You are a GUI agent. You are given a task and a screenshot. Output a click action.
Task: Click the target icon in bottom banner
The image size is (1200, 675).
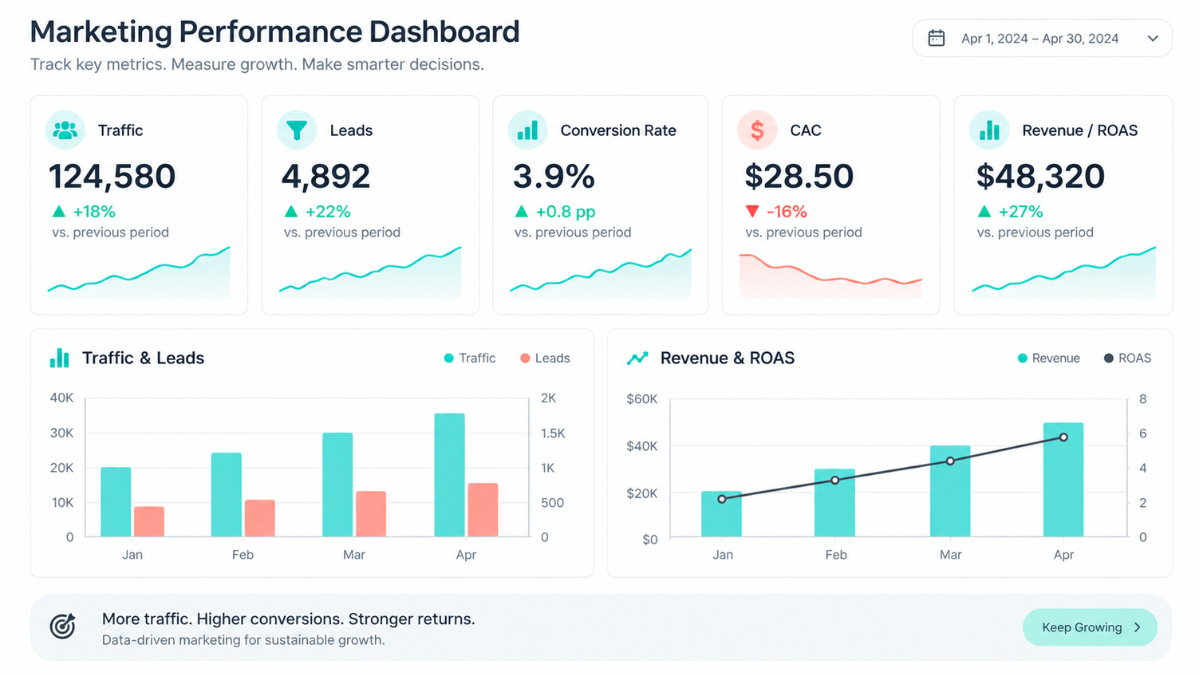62,627
